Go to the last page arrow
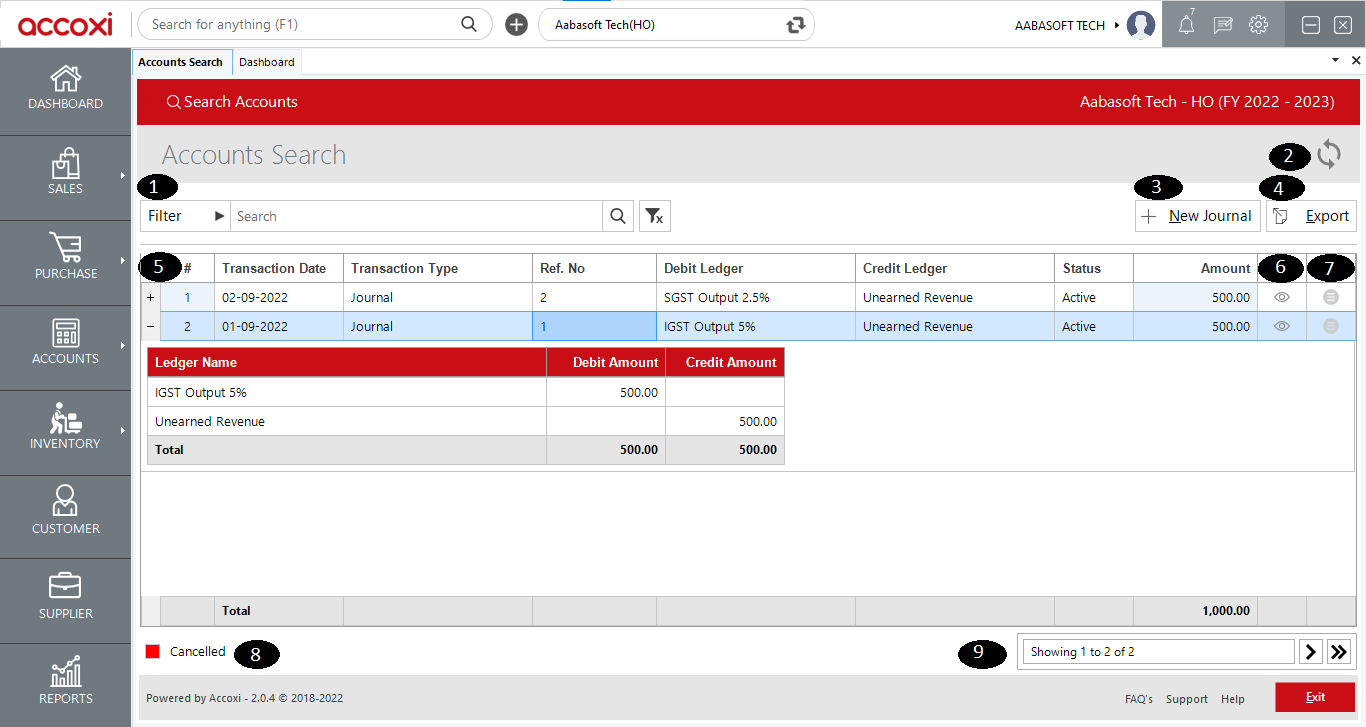The width and height of the screenshot is (1366, 727). pos(1340,652)
